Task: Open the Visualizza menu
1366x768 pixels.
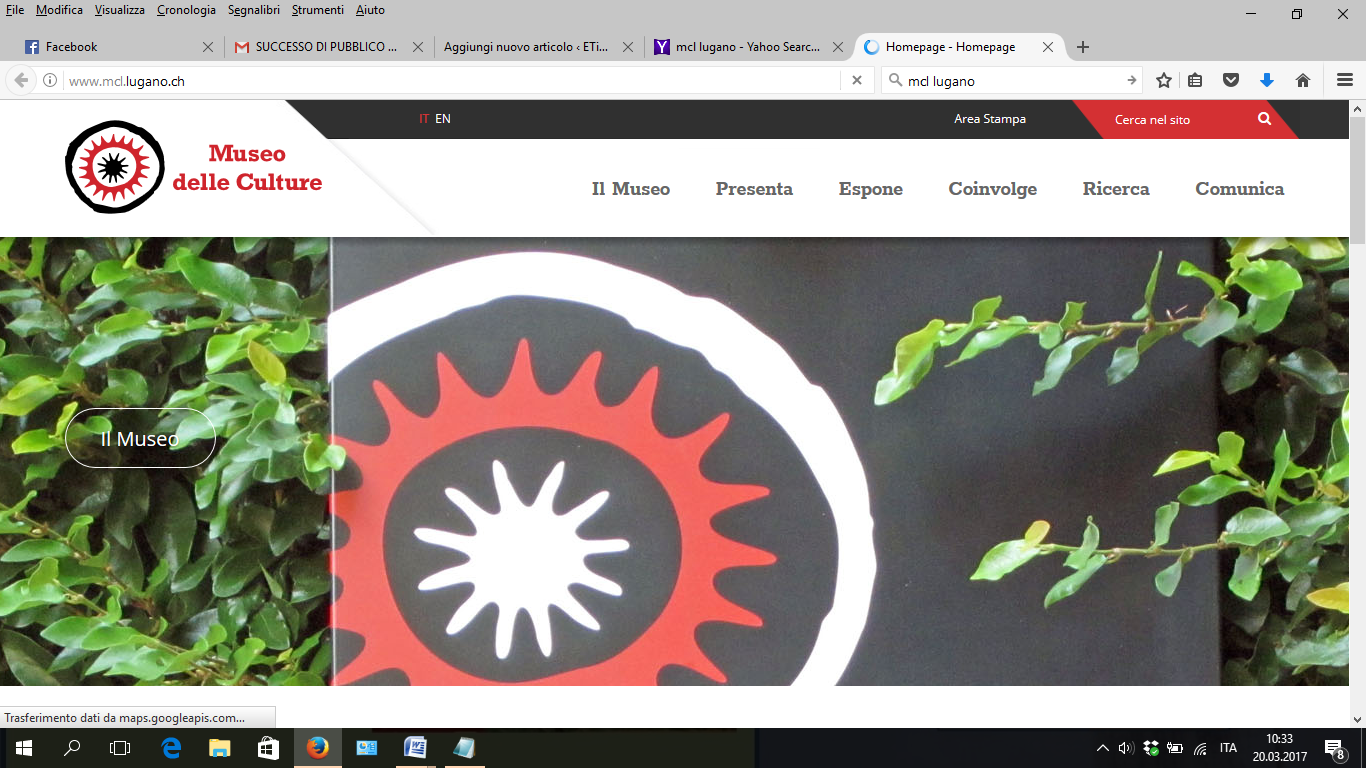Action: click(120, 10)
